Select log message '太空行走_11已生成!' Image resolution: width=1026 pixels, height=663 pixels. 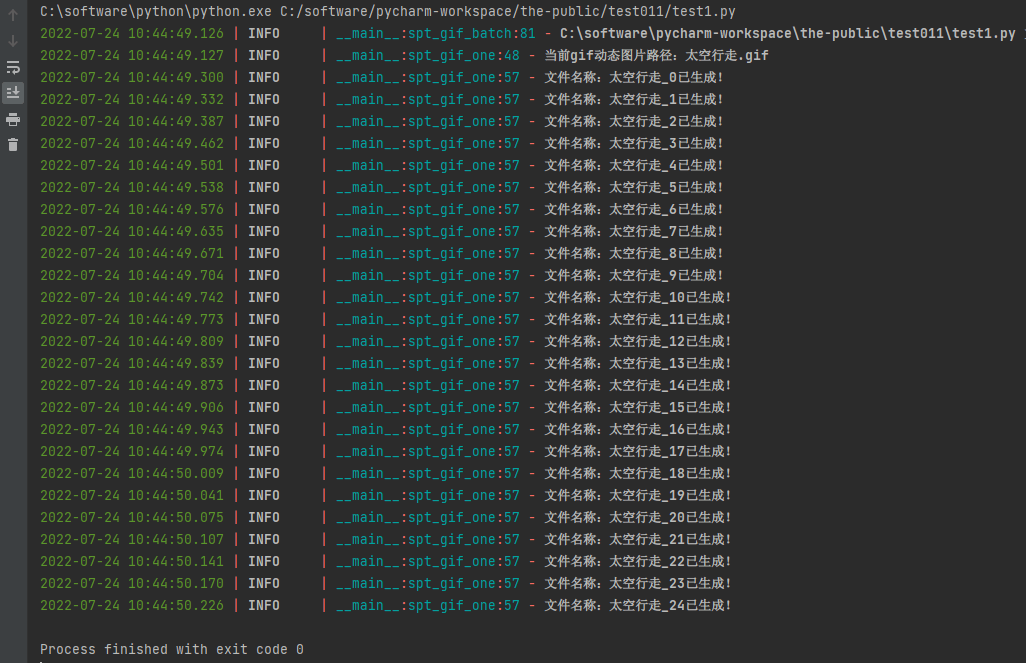670,319
